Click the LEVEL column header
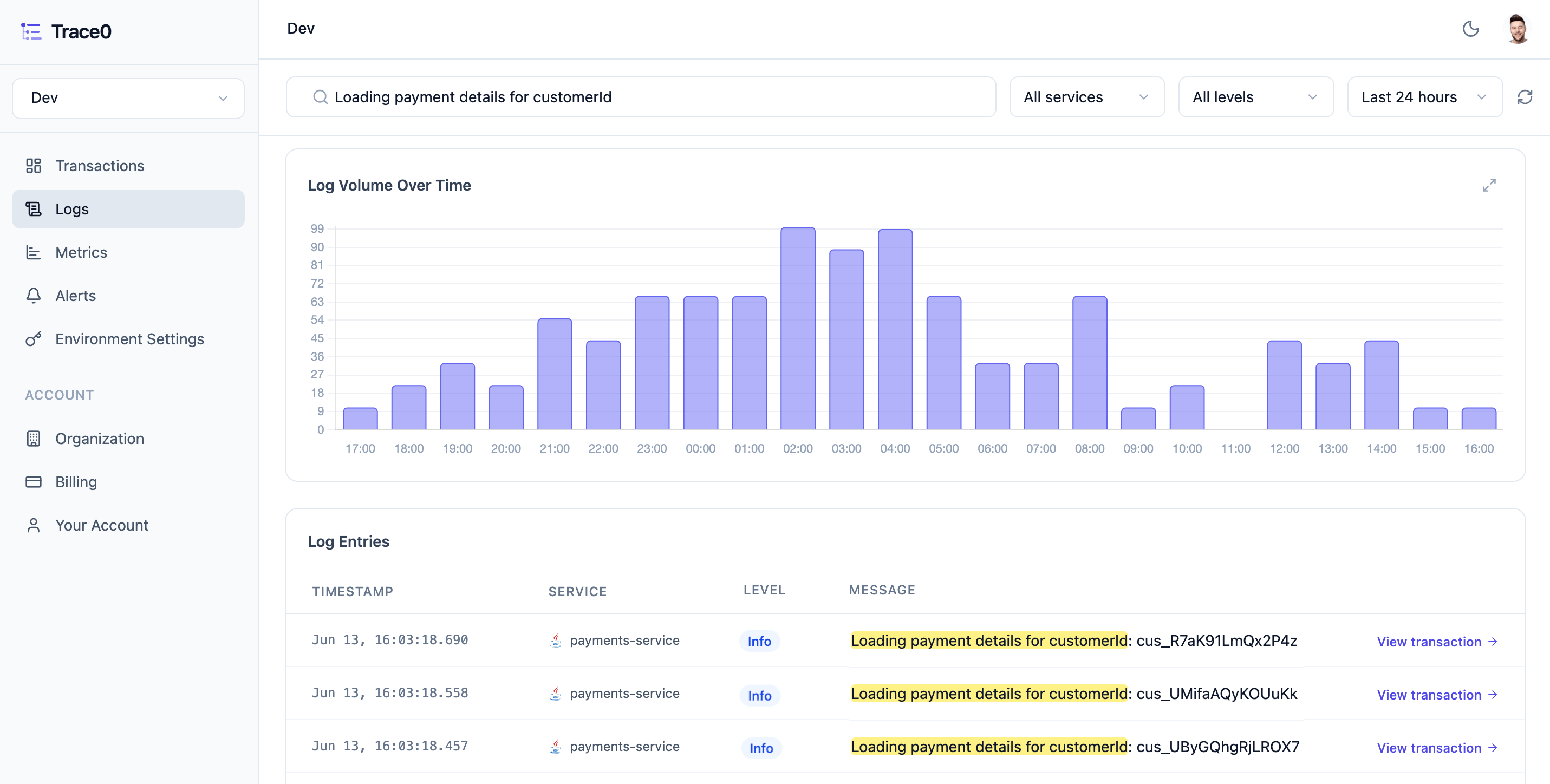 (764, 590)
